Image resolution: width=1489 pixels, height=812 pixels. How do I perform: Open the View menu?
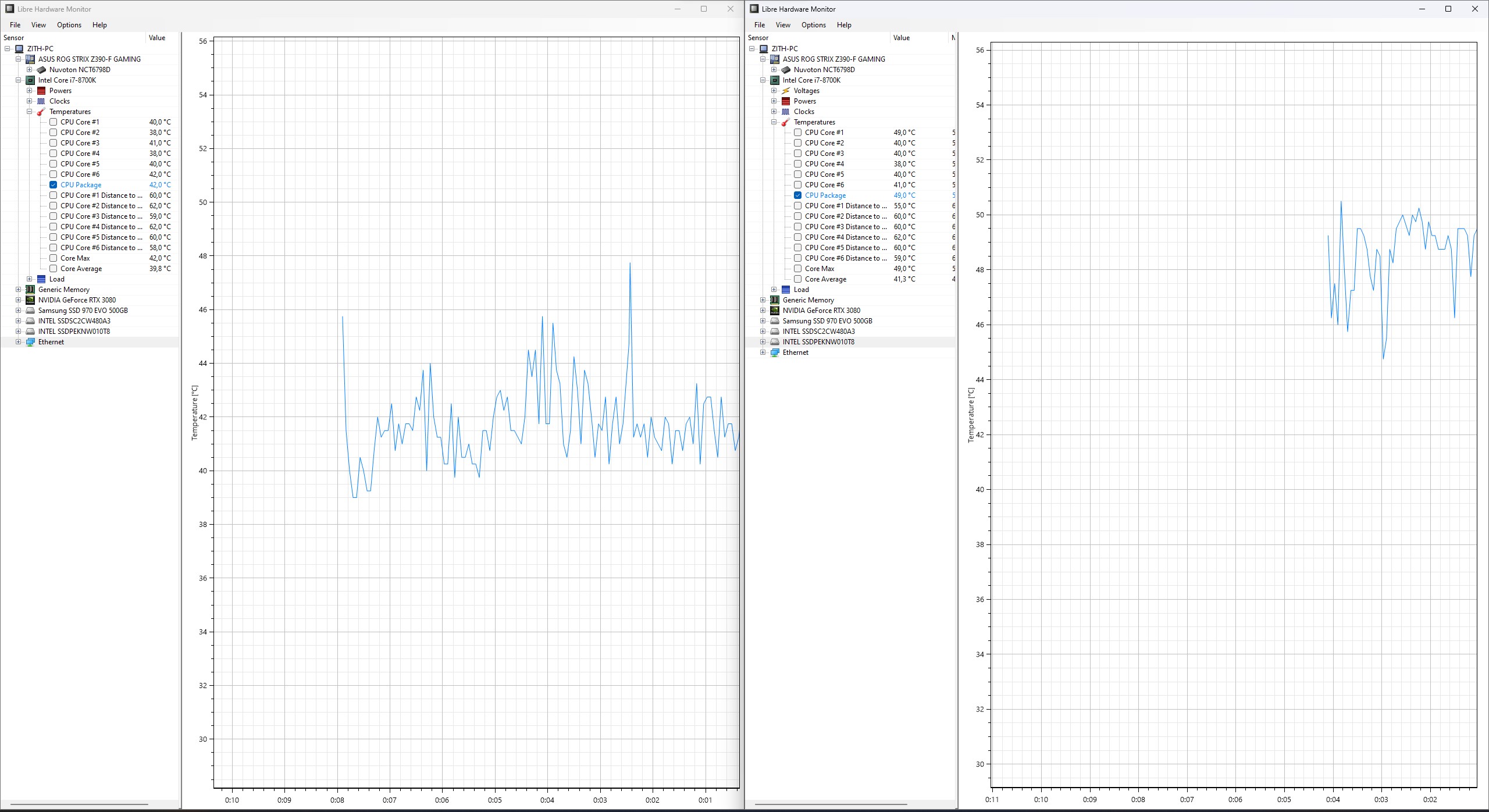(38, 24)
